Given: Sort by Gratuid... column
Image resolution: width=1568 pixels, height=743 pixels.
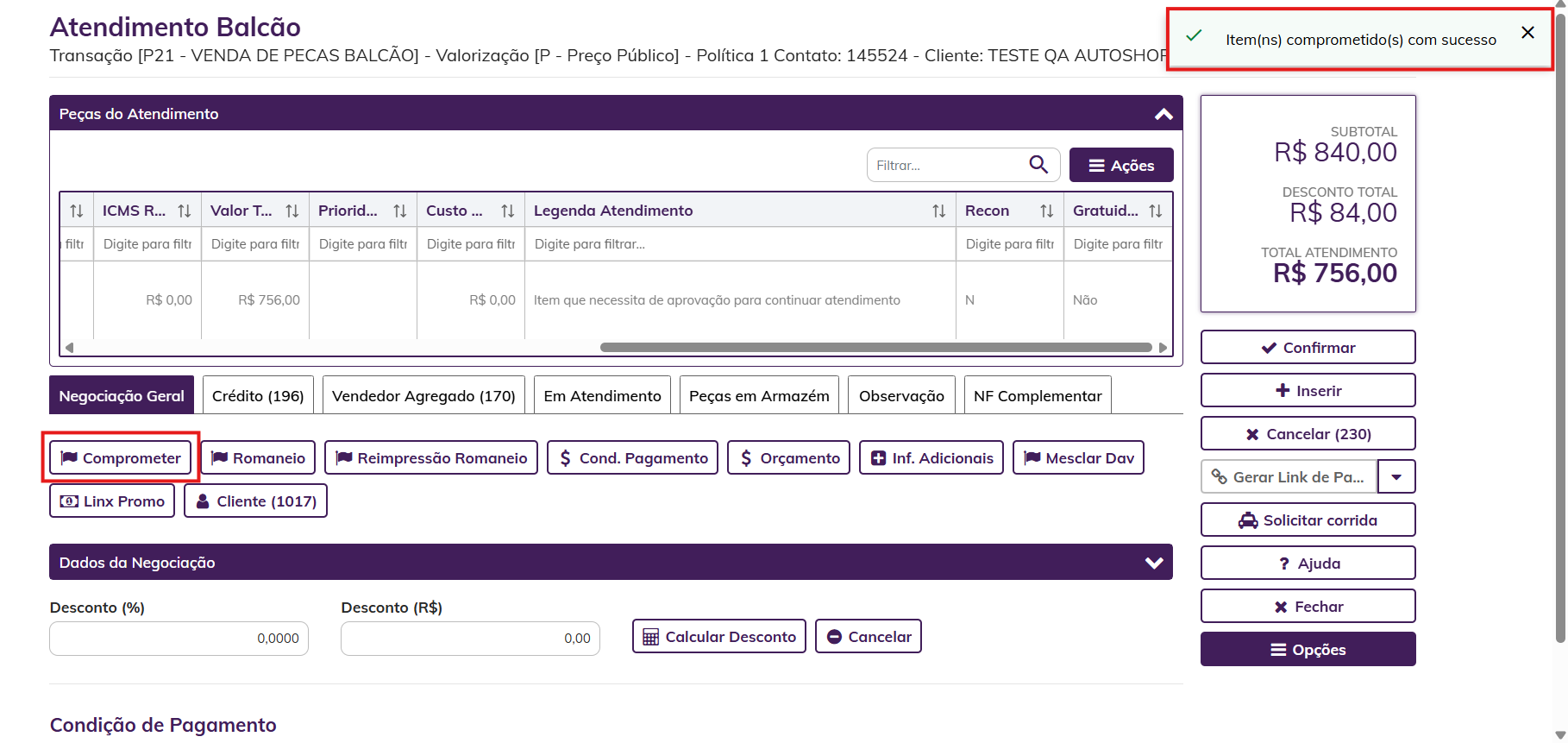Looking at the screenshot, I should pos(1156,211).
